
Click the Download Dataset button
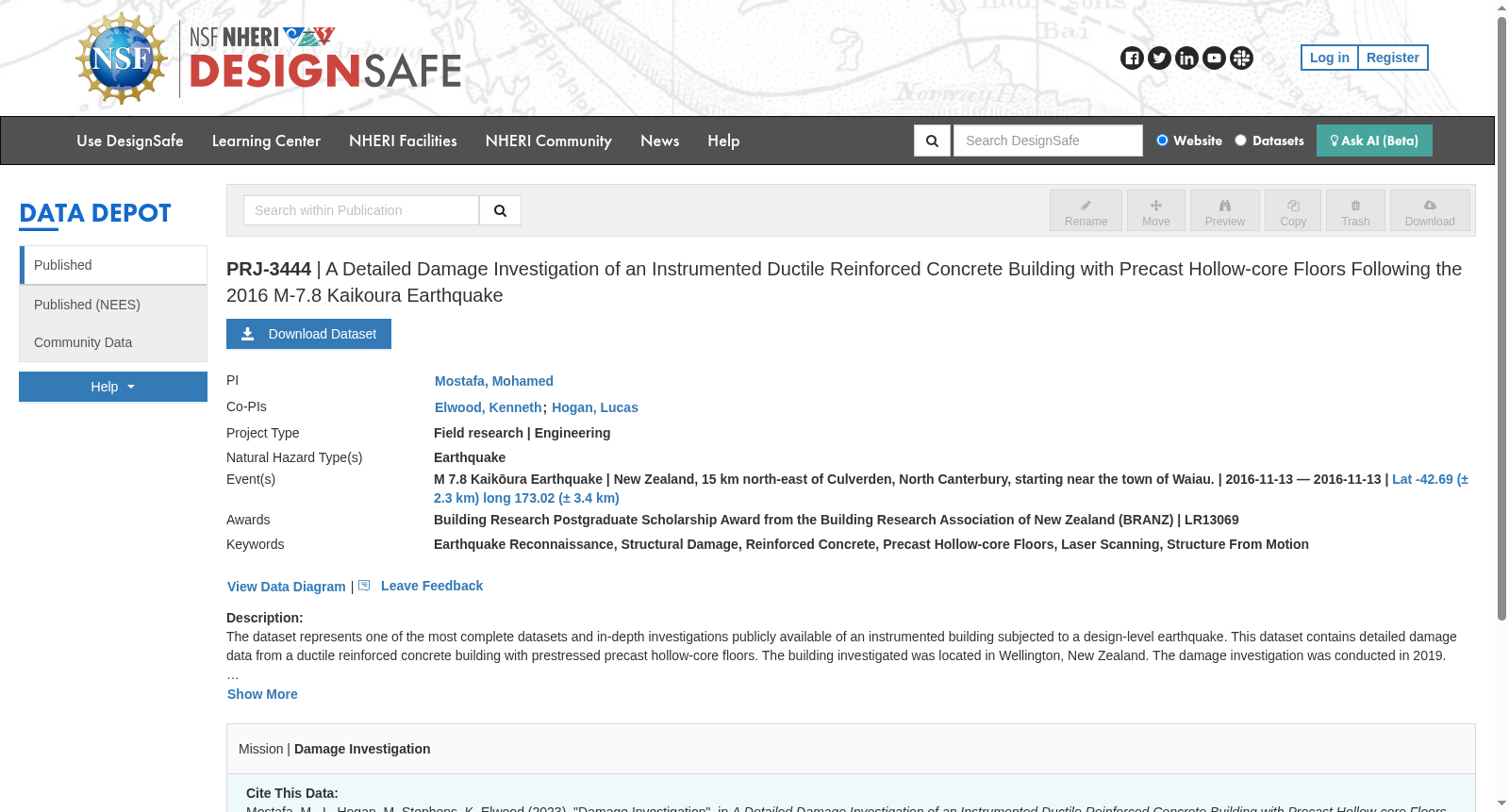pos(308,334)
